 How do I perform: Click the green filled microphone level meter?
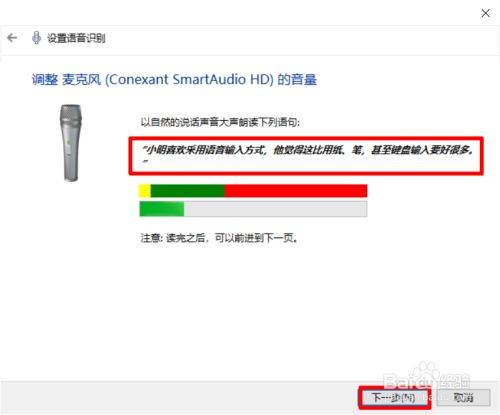click(162, 209)
